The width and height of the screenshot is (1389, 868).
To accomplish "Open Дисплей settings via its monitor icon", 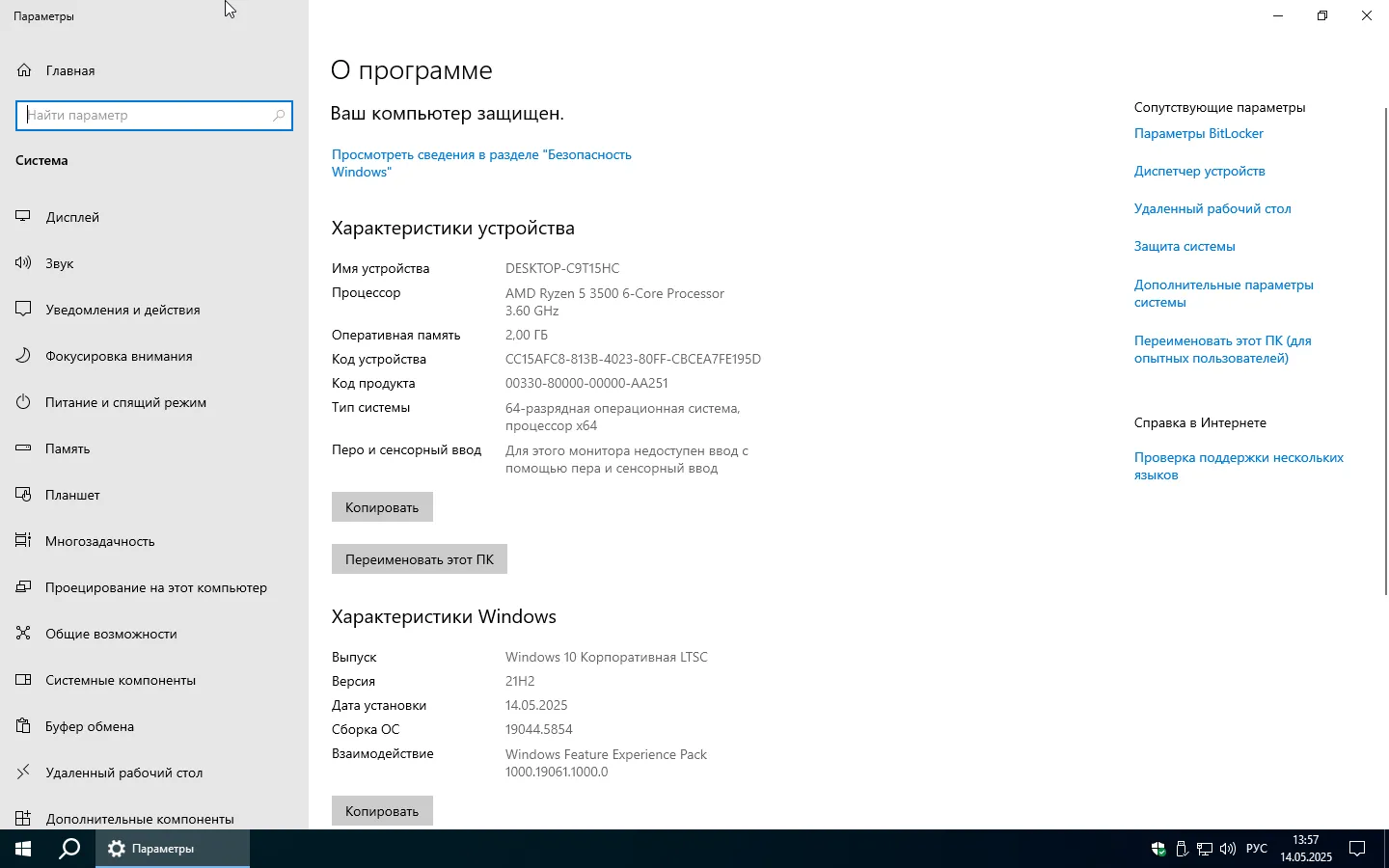I will (x=24, y=217).
